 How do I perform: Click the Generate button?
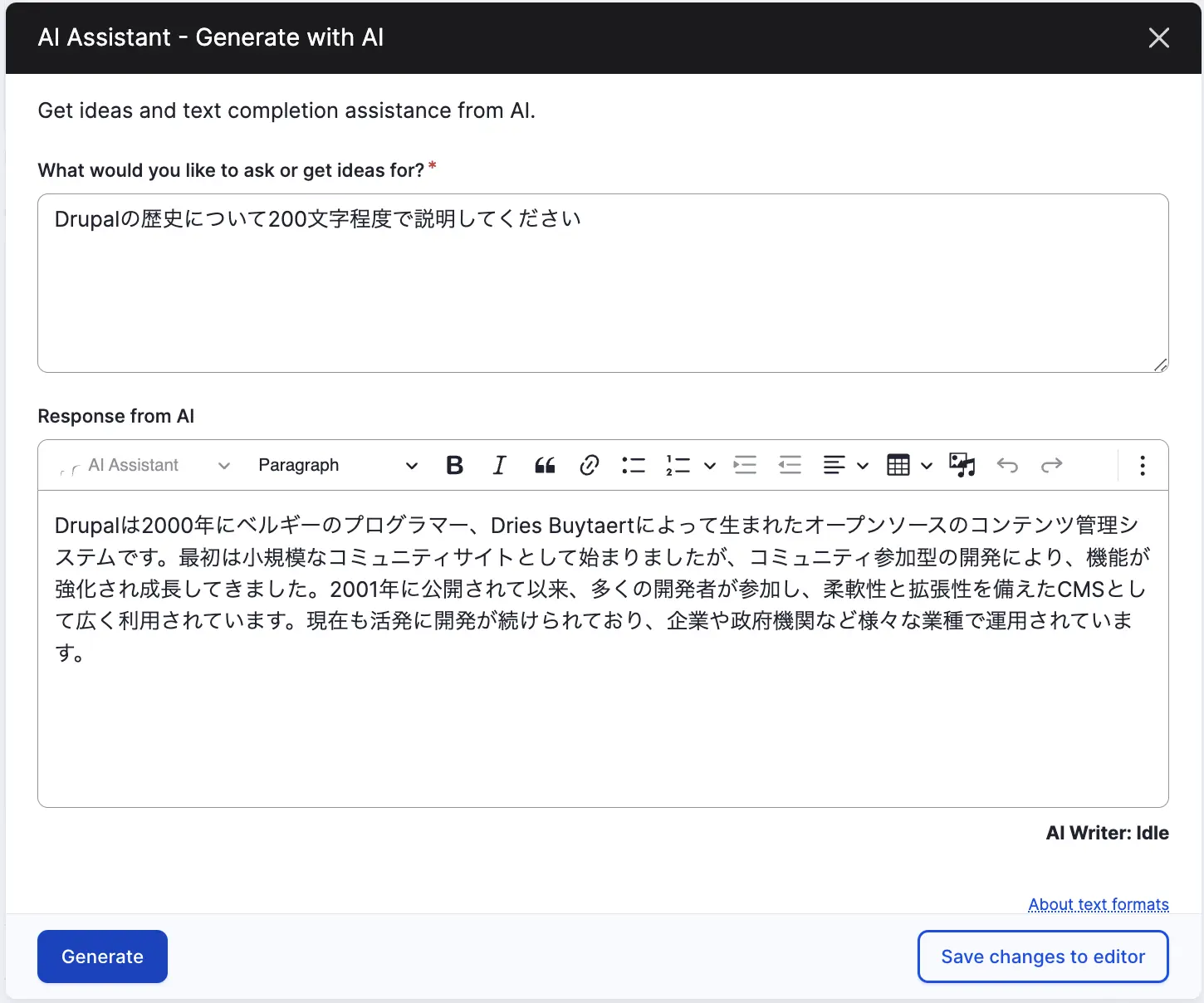point(102,957)
